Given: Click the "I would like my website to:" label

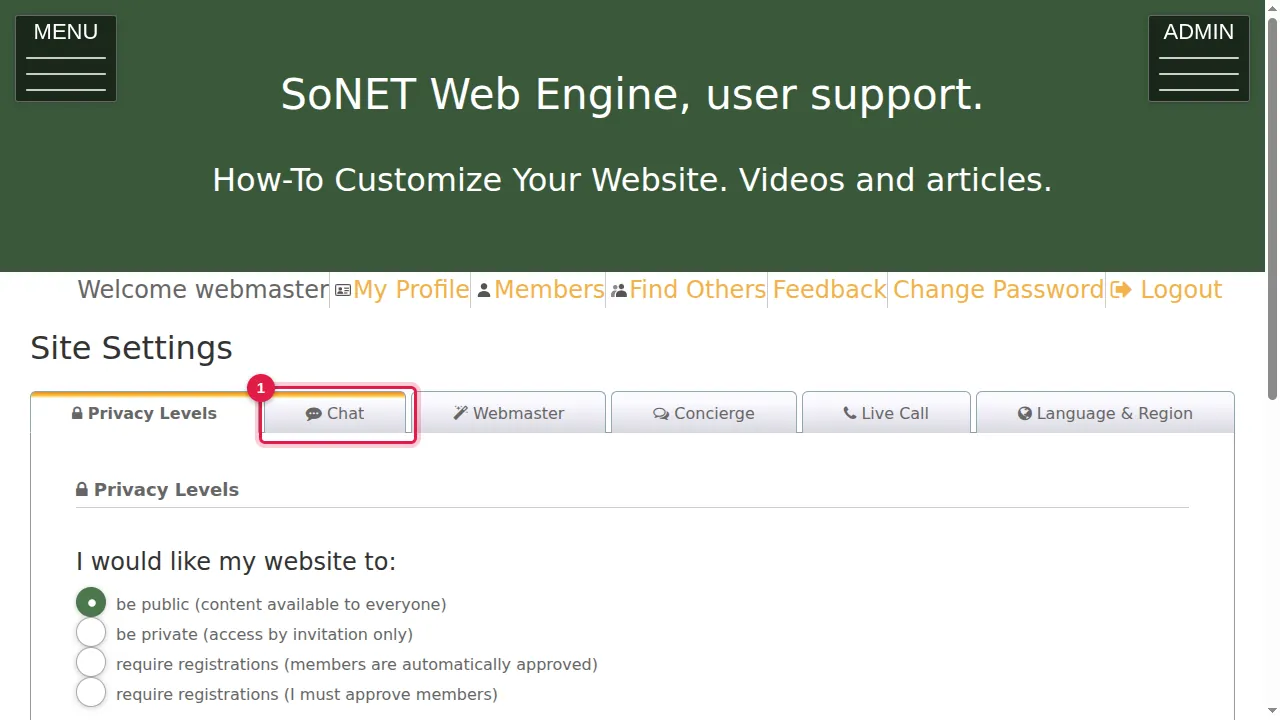Looking at the screenshot, I should point(236,562).
